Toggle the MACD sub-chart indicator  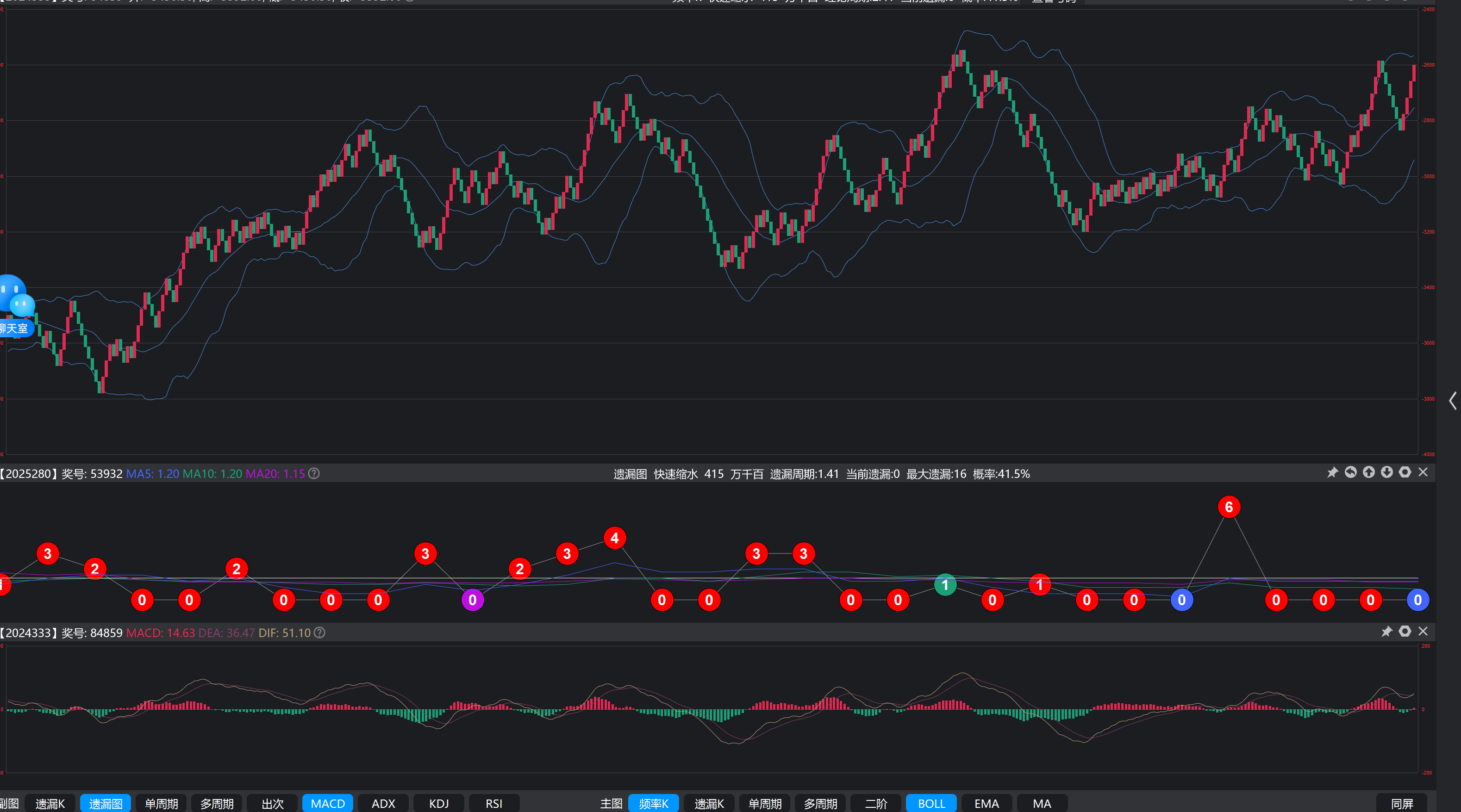(327, 804)
